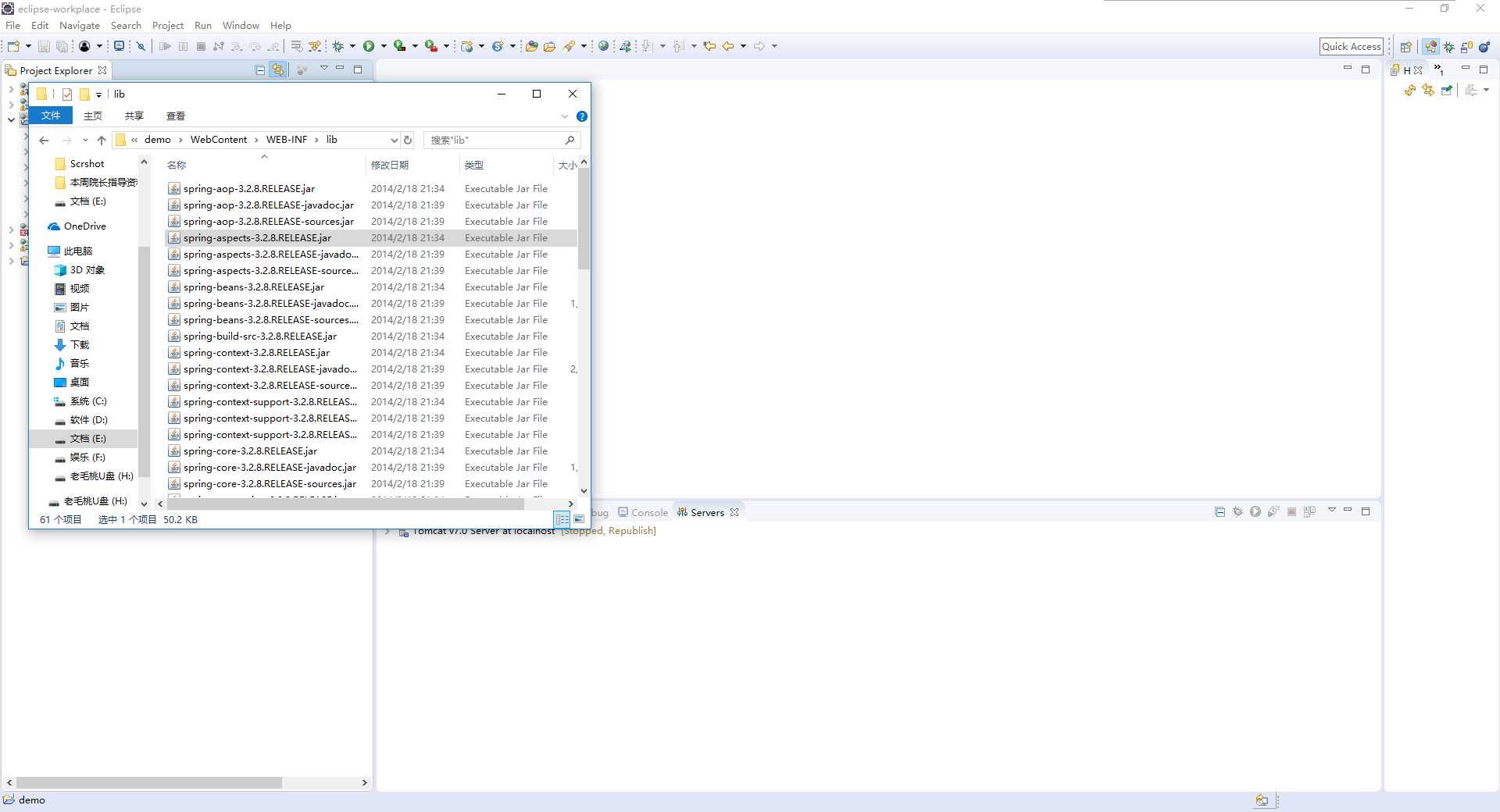Click WEB-INF in the address breadcrumb
Viewport: 1500px width, 812px height.
pyautogui.click(x=287, y=140)
